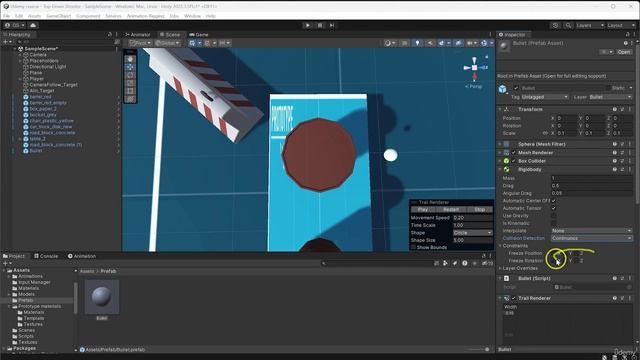Click Restart in Trail Renderer overlay

[451, 209]
